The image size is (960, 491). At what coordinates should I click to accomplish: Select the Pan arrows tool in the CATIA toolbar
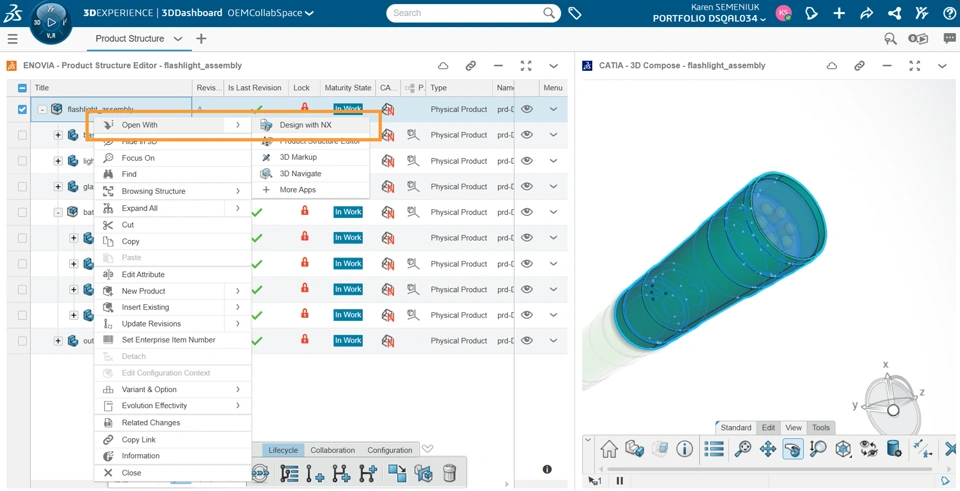pyautogui.click(x=768, y=449)
